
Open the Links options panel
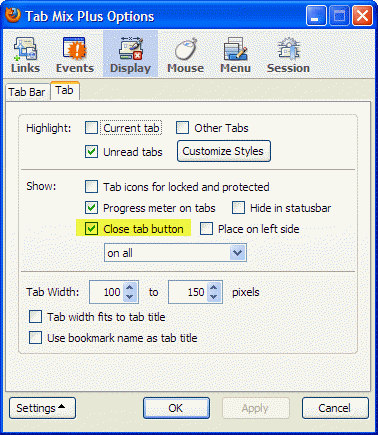point(26,55)
